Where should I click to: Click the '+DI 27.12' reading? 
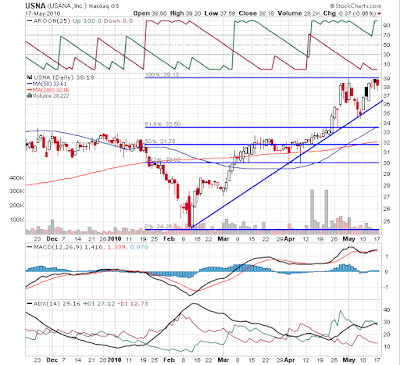tap(99, 304)
